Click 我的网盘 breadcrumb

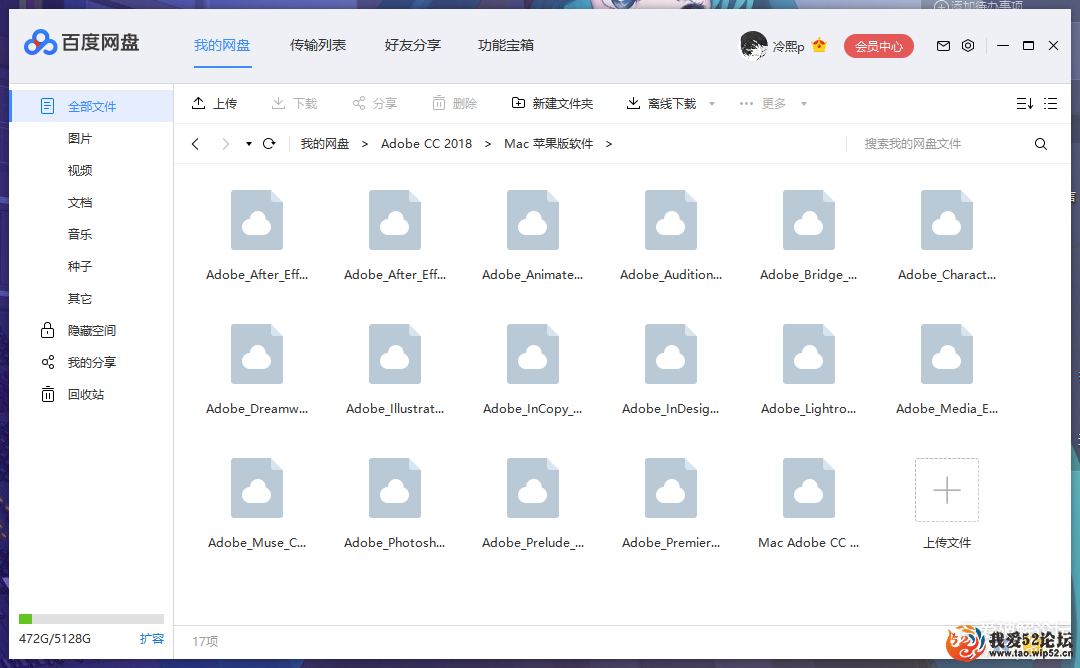324,143
